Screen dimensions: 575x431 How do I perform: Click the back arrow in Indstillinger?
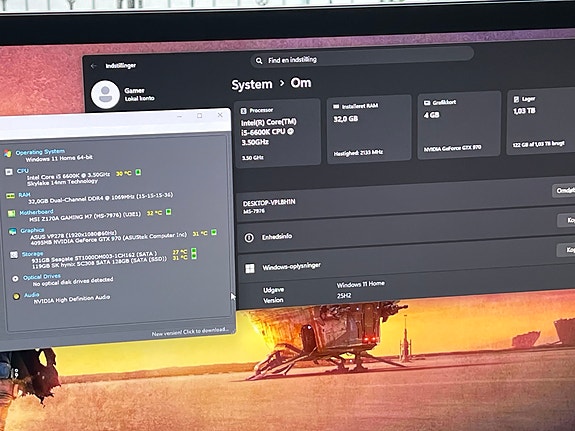[94, 66]
